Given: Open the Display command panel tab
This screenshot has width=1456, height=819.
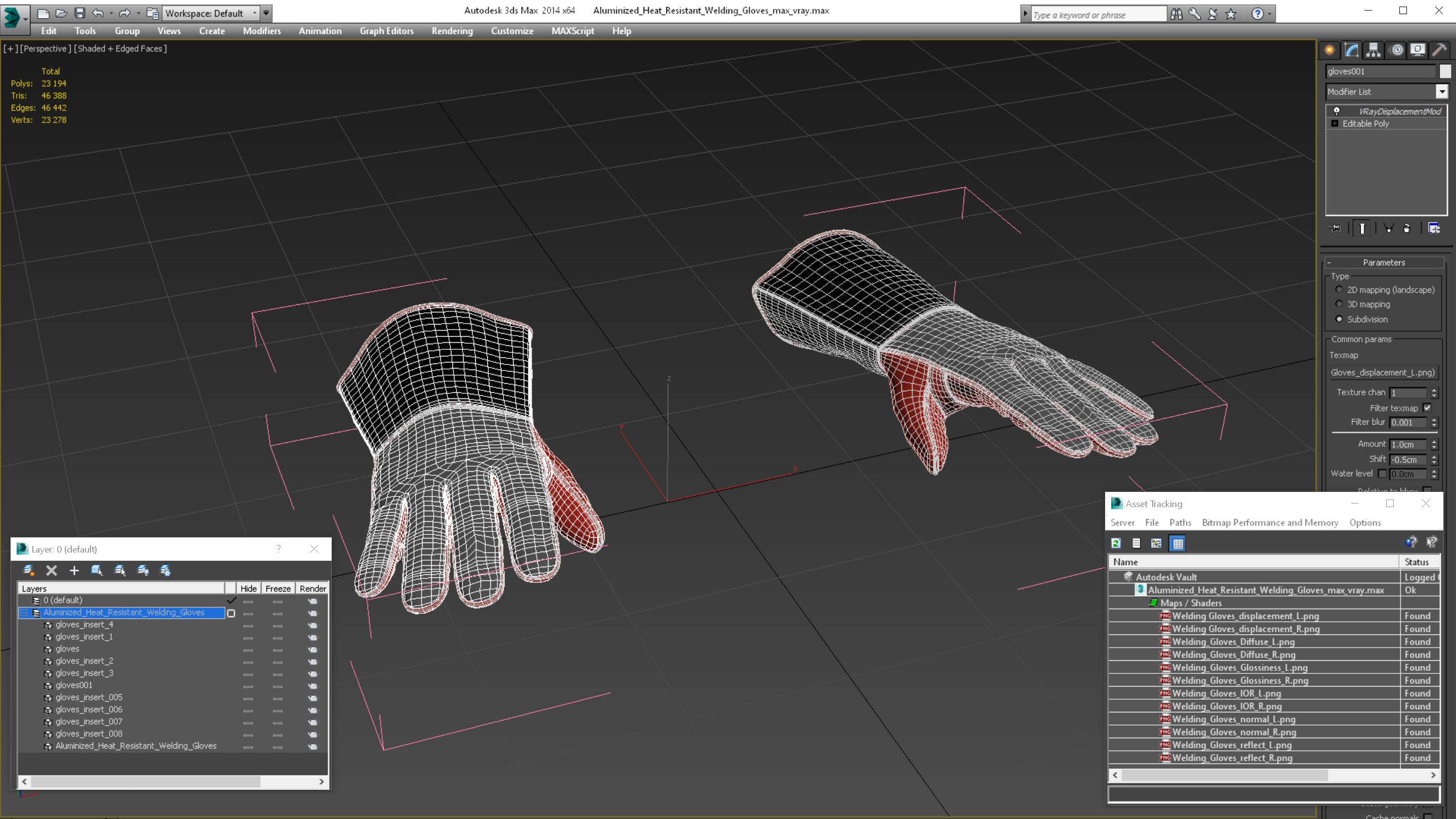Looking at the screenshot, I should (x=1418, y=51).
